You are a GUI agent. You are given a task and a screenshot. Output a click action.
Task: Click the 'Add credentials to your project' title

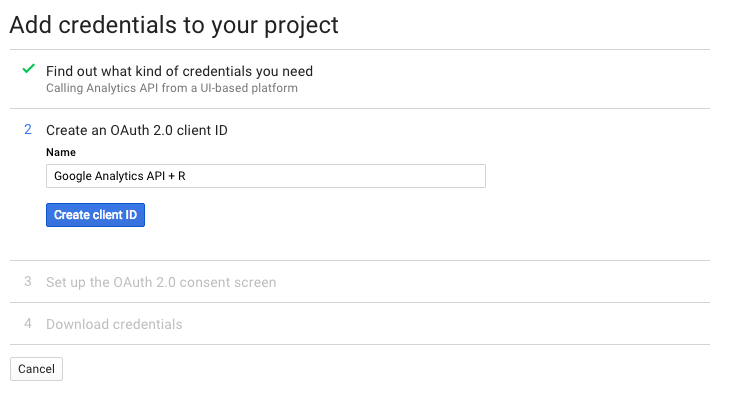pos(174,25)
